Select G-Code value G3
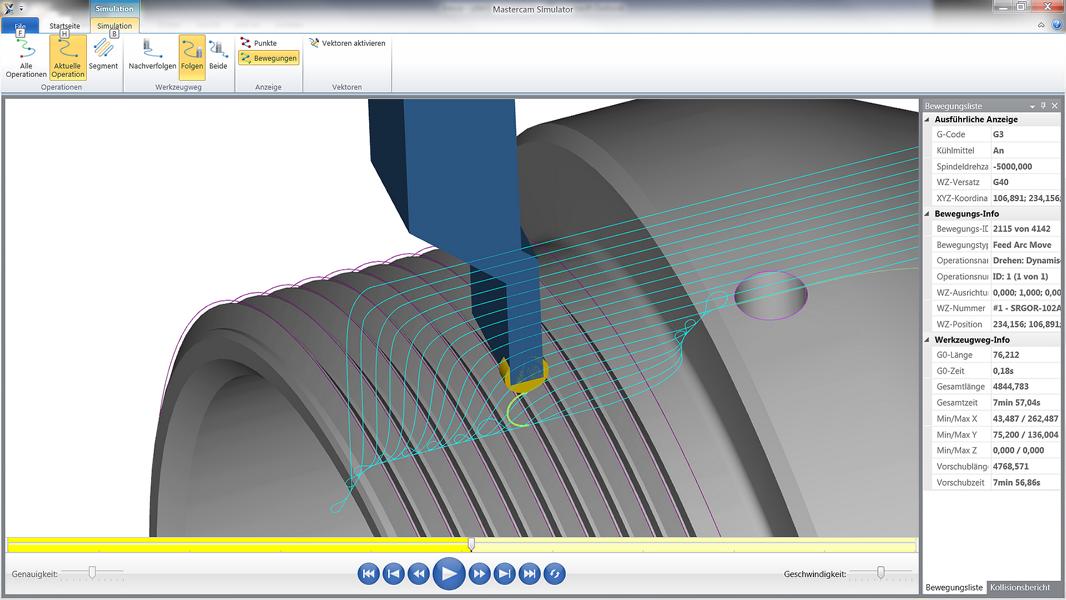Viewport: 1066px width, 600px height. point(998,135)
